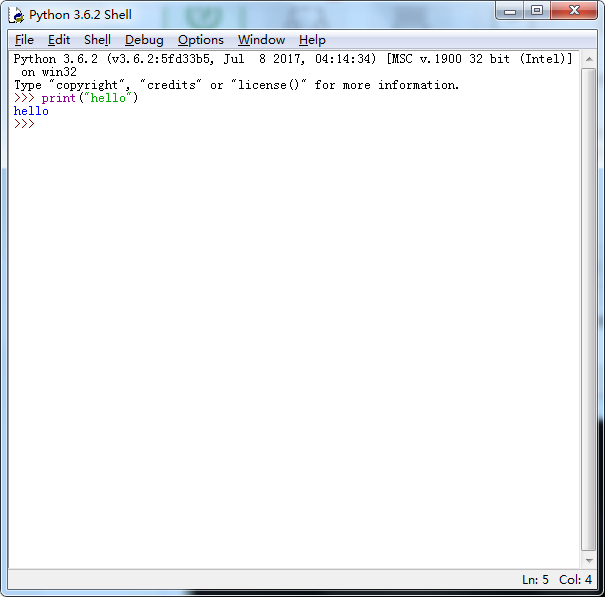
Task: Click the vertical scrollbar thumb
Action: click(589, 310)
